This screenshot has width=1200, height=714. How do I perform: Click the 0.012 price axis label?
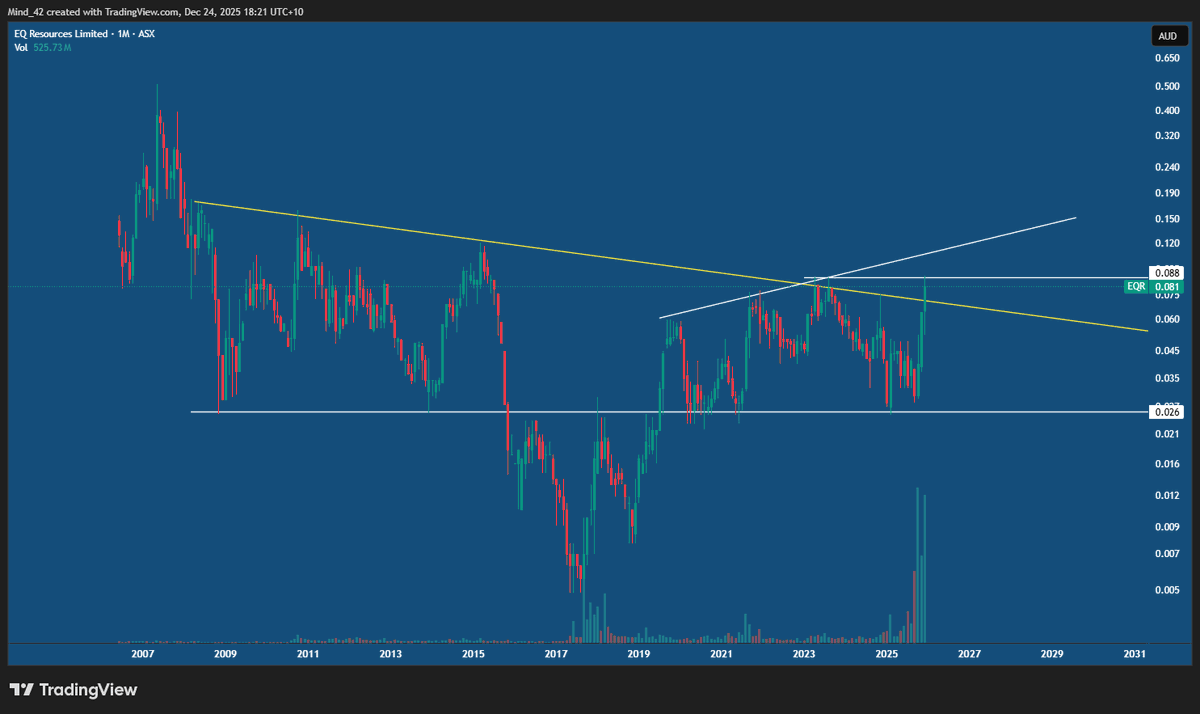click(1166, 496)
